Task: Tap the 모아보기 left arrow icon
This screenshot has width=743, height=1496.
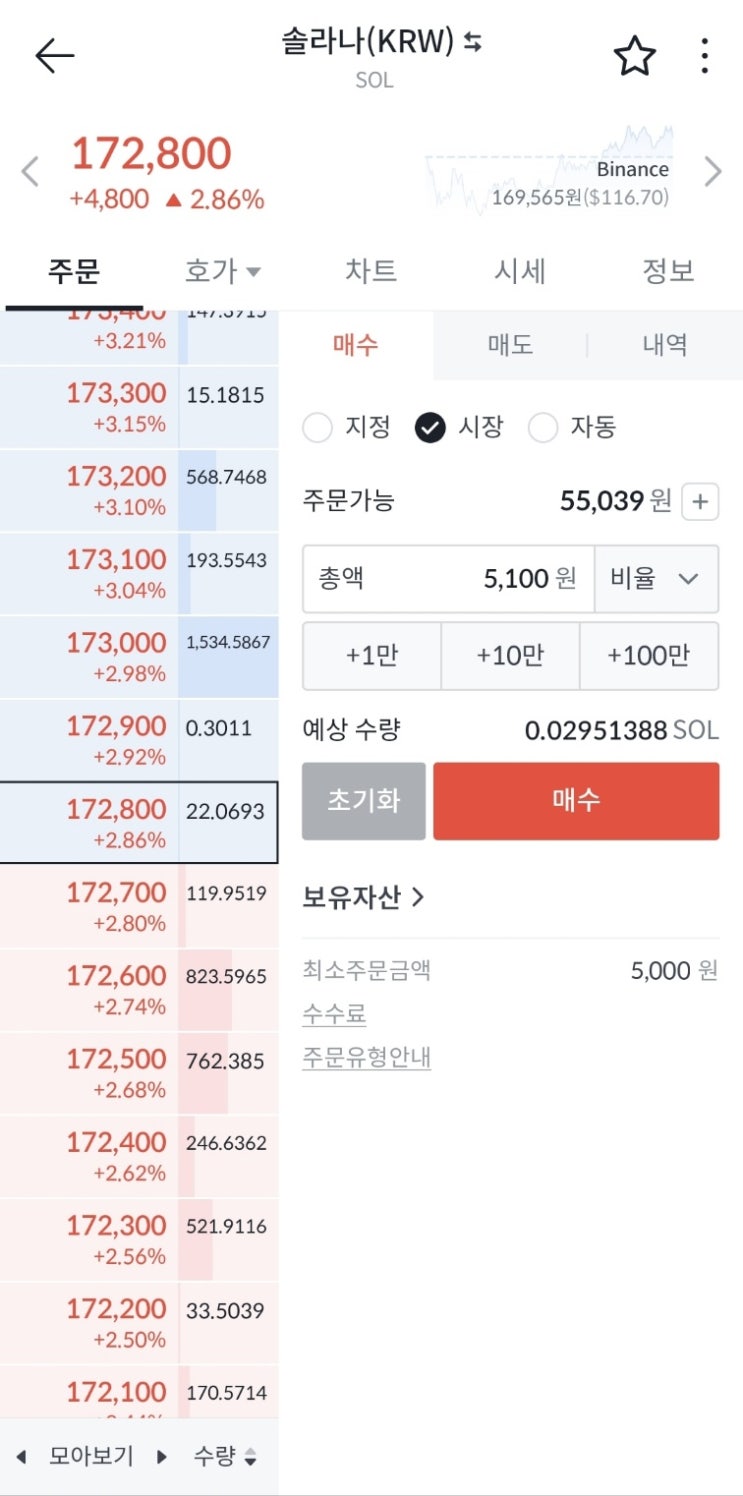Action: click(21, 1457)
